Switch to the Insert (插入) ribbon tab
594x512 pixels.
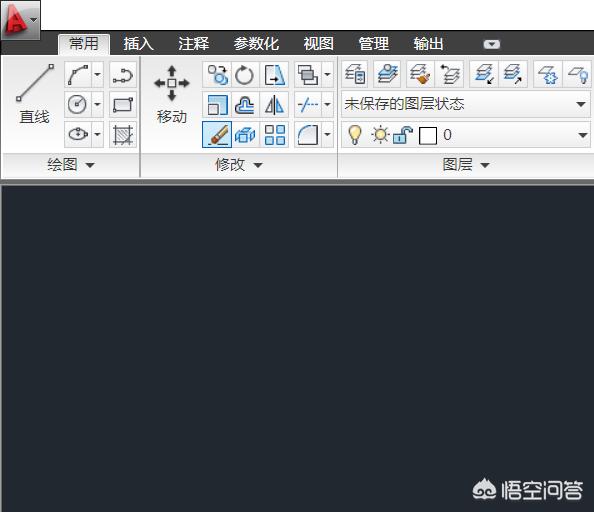point(138,44)
